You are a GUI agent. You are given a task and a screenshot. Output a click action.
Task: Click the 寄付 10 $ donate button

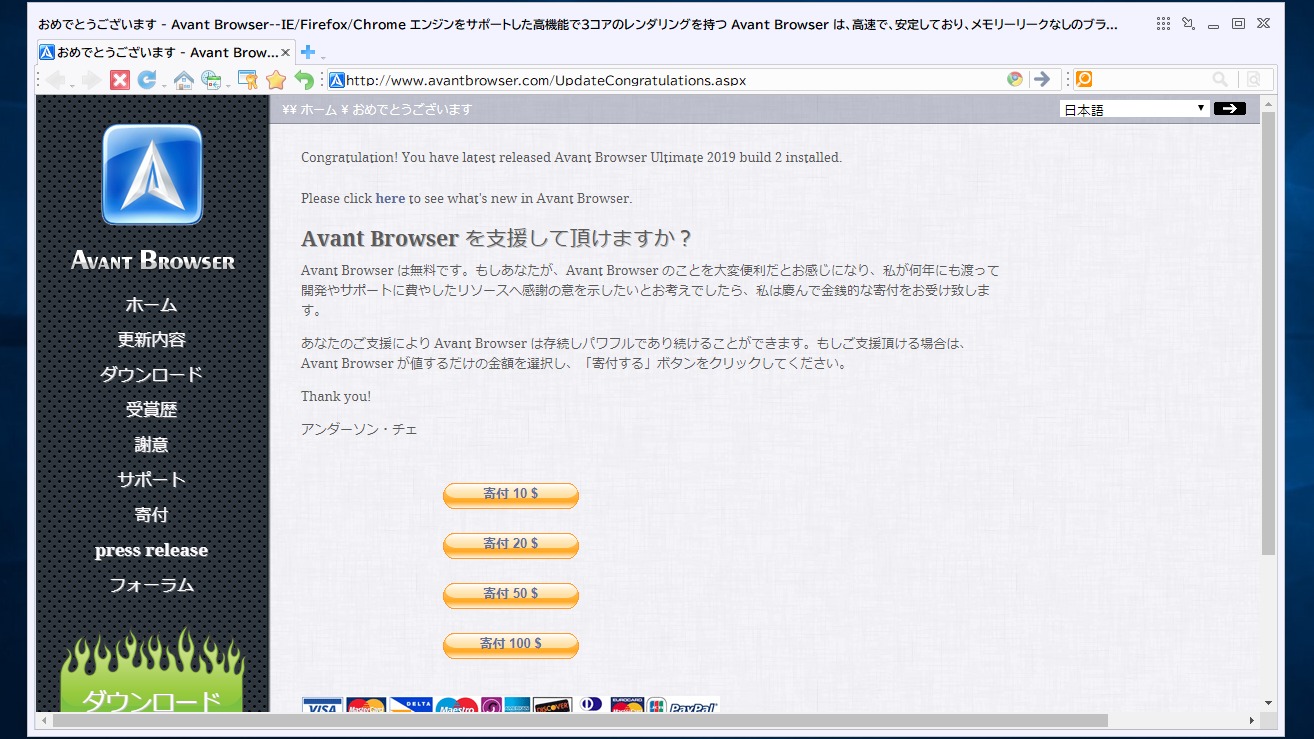511,495
